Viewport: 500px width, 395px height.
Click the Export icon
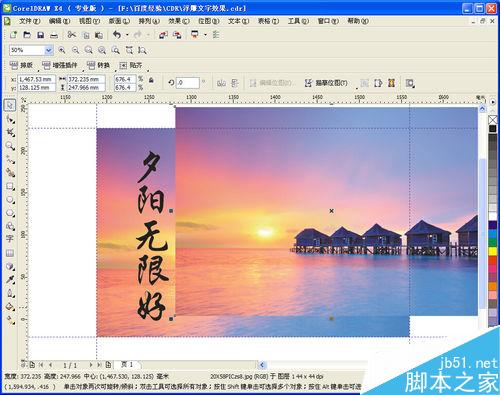(x=177, y=35)
